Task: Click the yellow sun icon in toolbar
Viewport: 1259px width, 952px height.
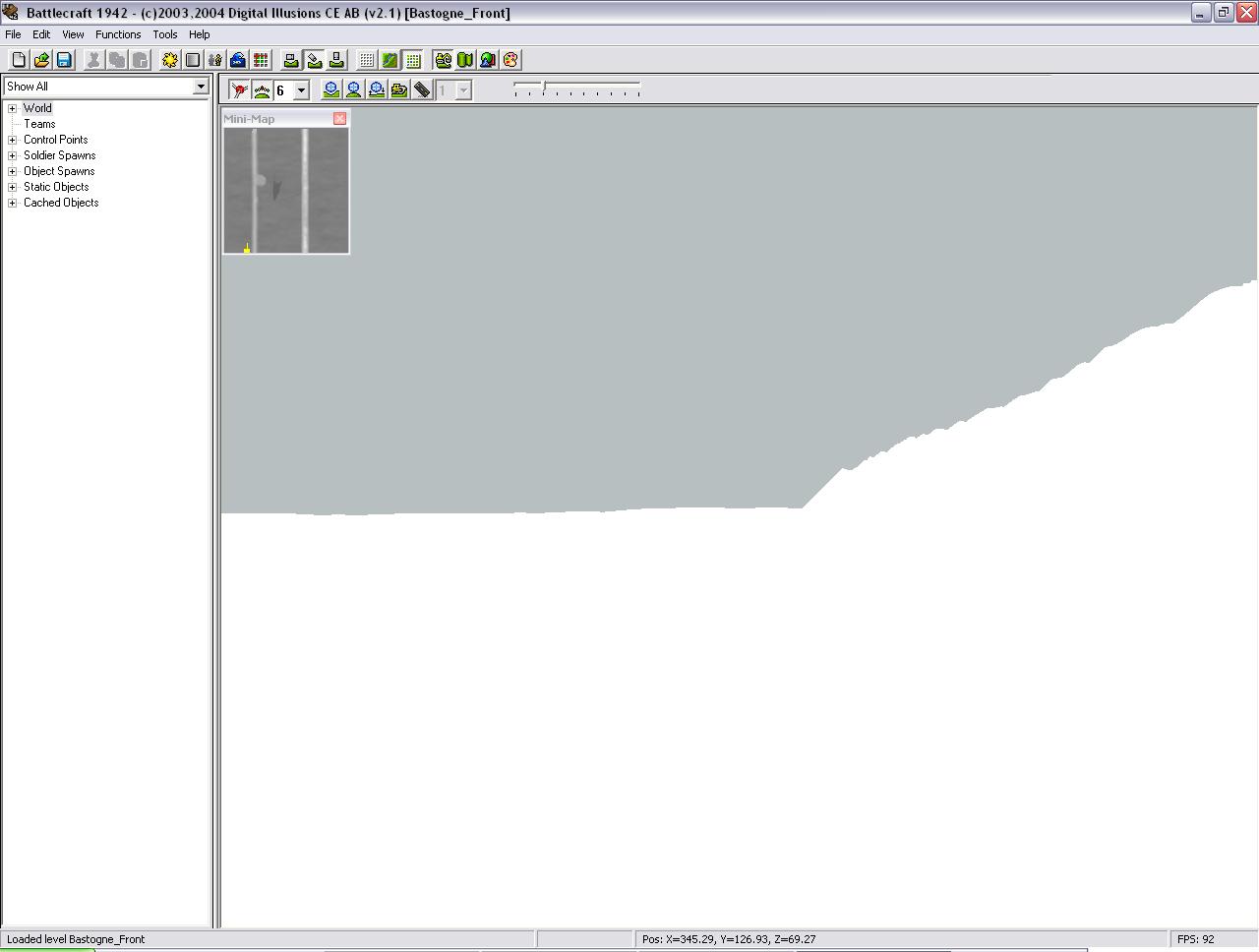Action: (x=170, y=60)
